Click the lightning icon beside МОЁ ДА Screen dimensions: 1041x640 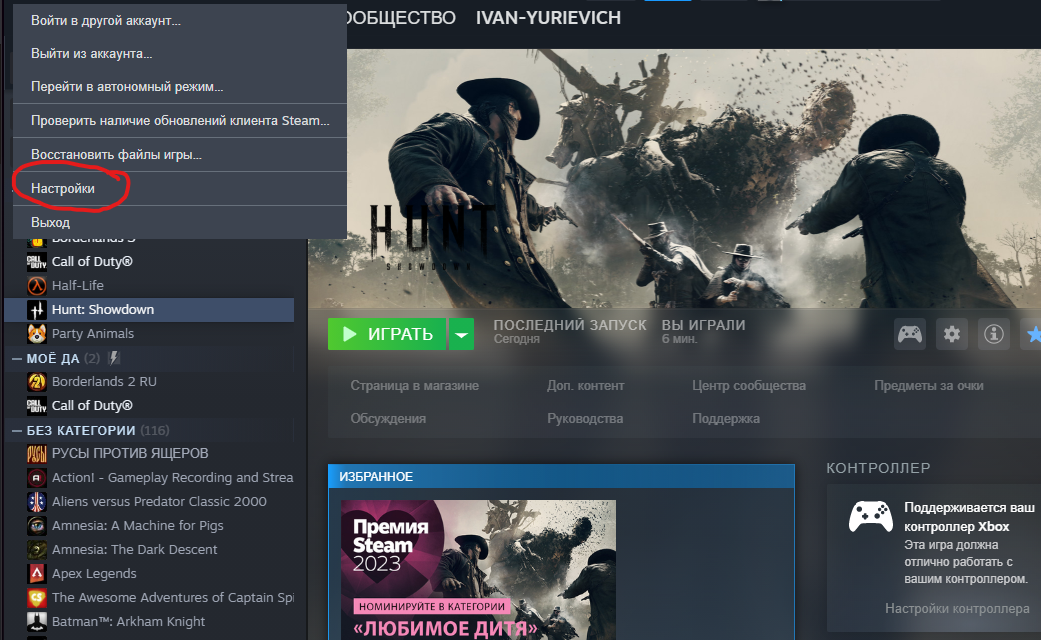pos(114,359)
